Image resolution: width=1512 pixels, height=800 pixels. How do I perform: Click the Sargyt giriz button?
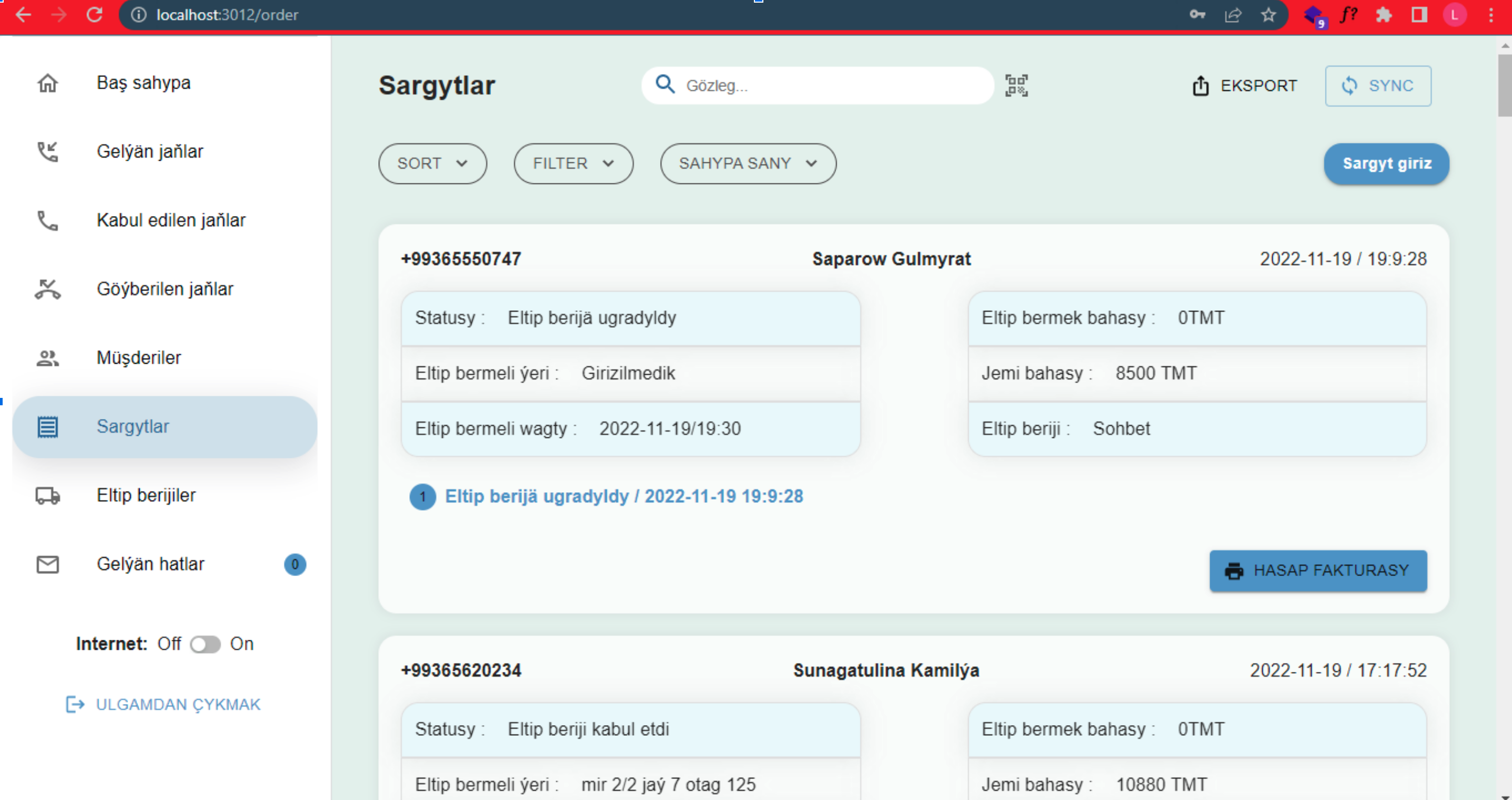(1387, 163)
